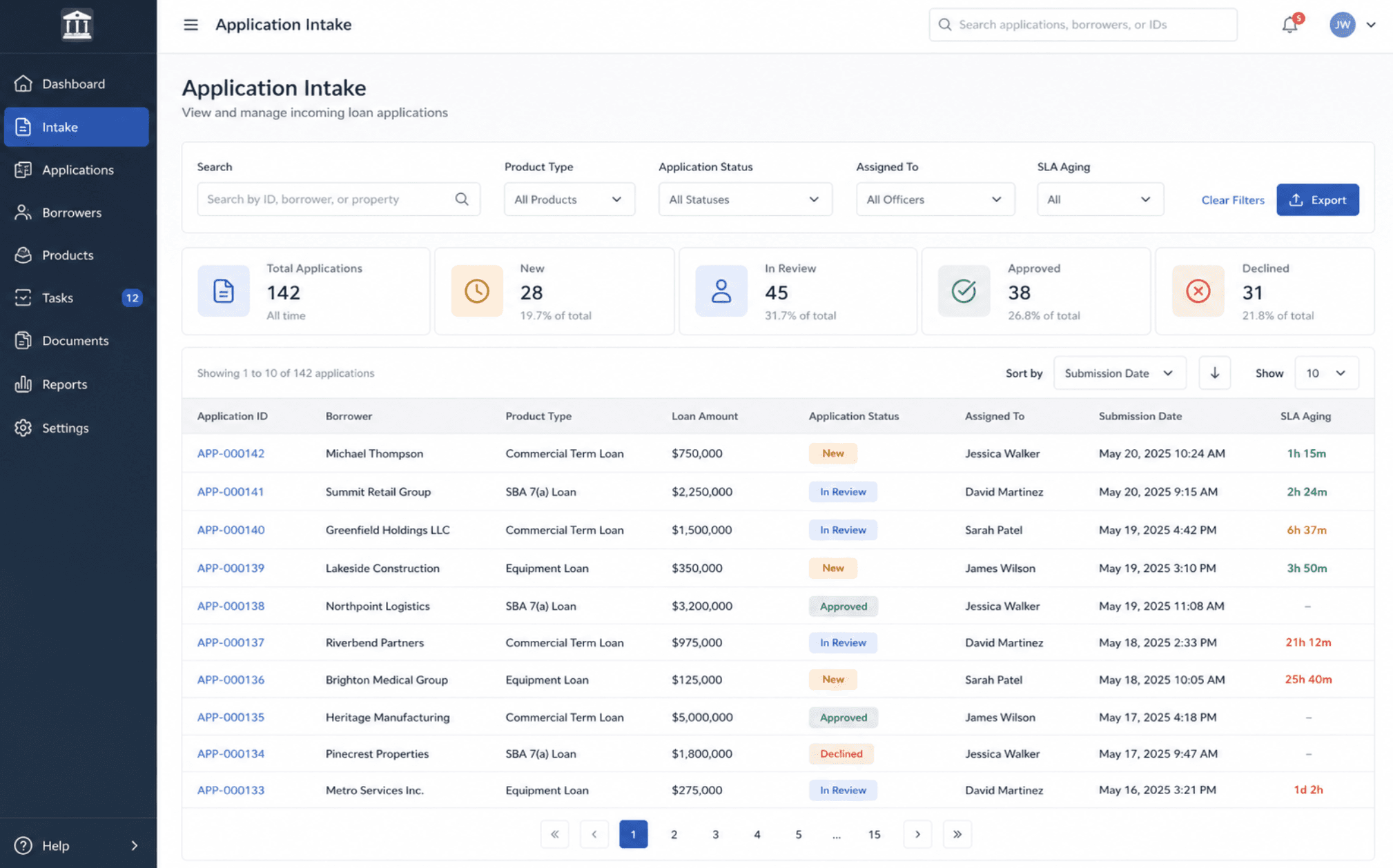The width and height of the screenshot is (1393, 868).
Task: Open the Sort by Submission Date dropdown
Action: pos(1120,373)
